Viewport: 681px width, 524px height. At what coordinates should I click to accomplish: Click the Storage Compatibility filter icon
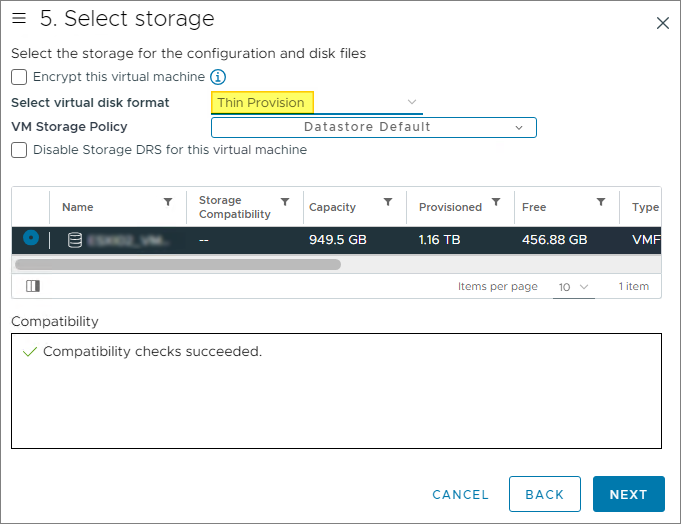click(x=285, y=202)
